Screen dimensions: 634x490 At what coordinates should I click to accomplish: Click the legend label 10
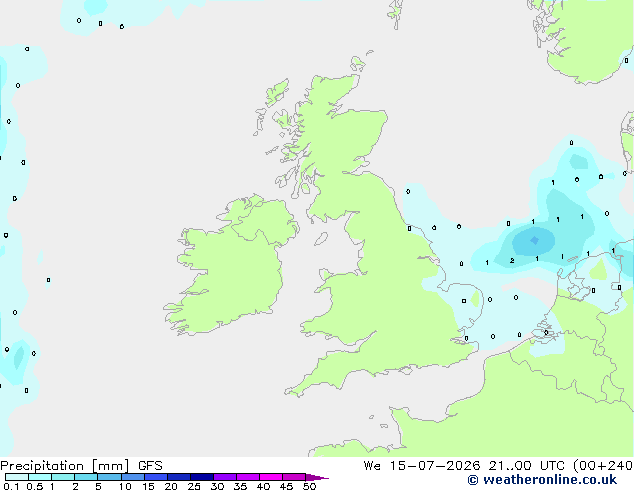point(125,486)
